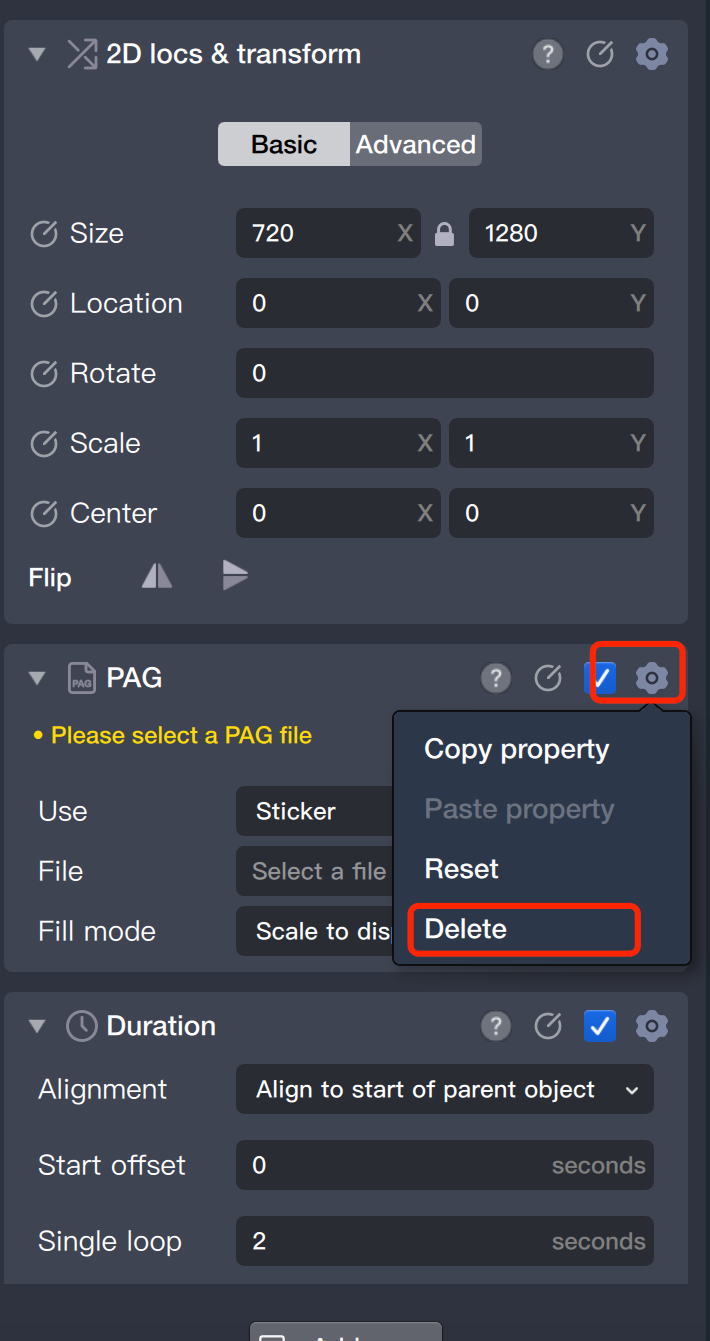Click the Single loop seconds field
The width and height of the screenshot is (710, 1341).
pos(444,1241)
